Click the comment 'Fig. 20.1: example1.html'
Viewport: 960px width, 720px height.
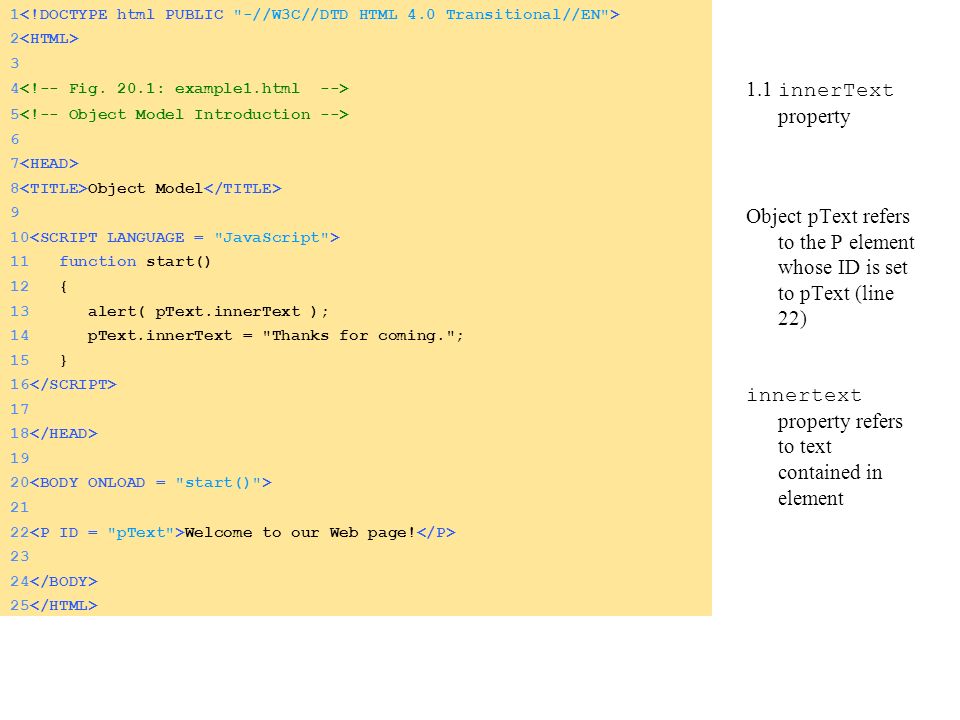pos(184,89)
